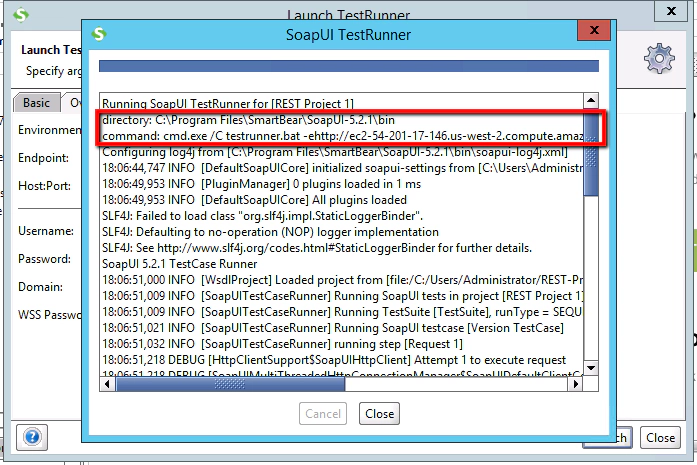The image size is (697, 465).
Task: Select the 'command: cmd.exe /C testrunner.bat' line
Action: coord(342,136)
